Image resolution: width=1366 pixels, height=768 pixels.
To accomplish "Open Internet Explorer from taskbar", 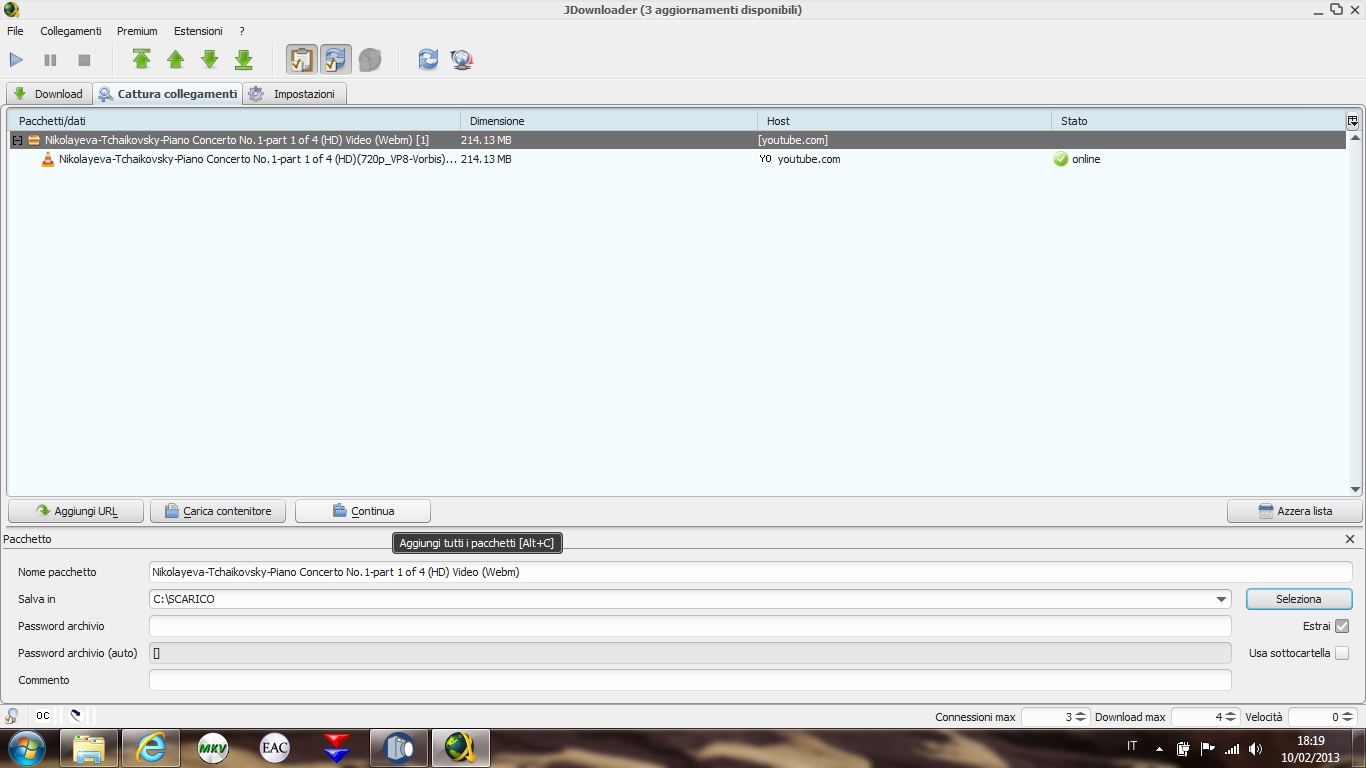I will click(151, 748).
